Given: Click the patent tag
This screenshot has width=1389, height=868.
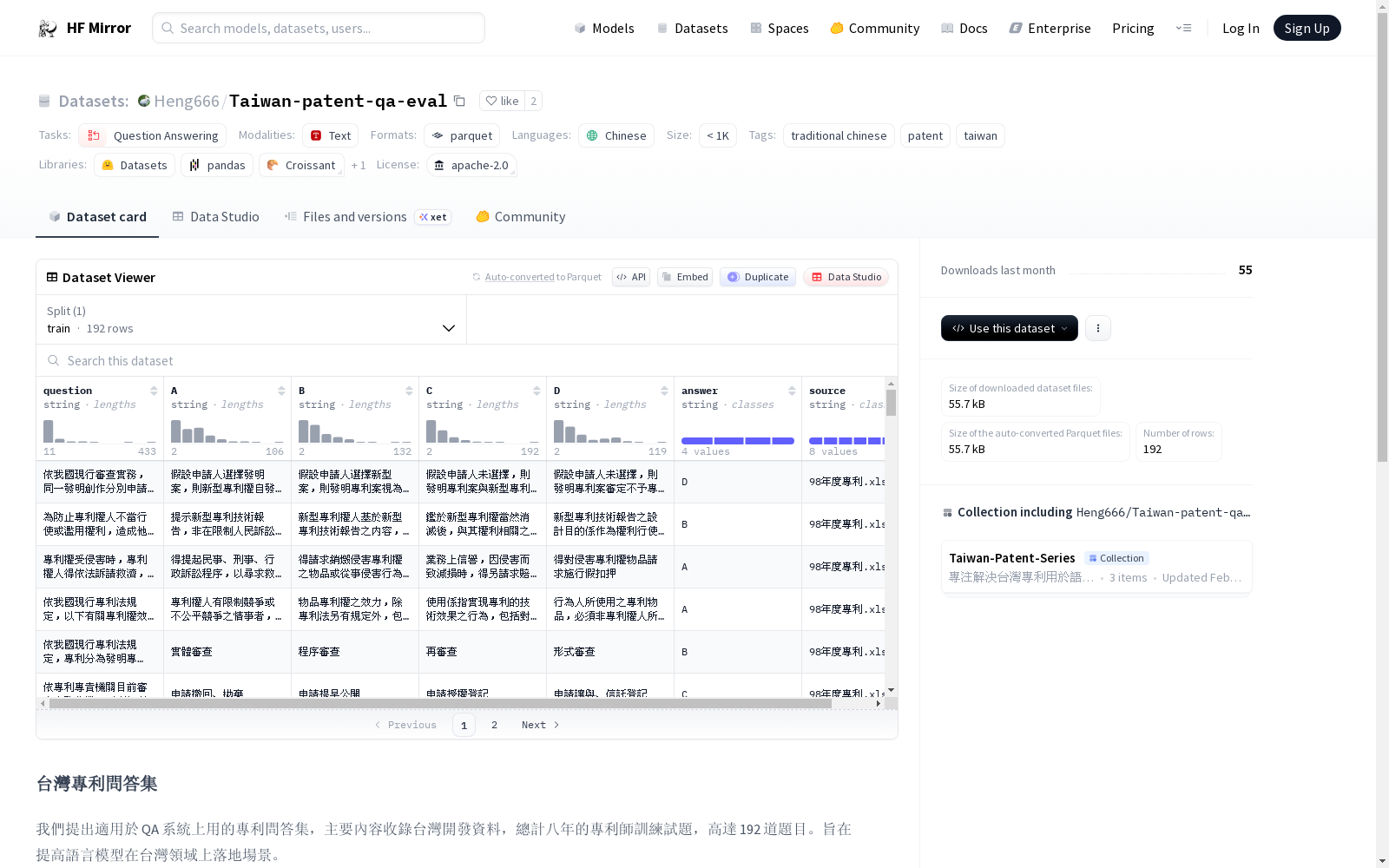Looking at the screenshot, I should tap(925, 135).
